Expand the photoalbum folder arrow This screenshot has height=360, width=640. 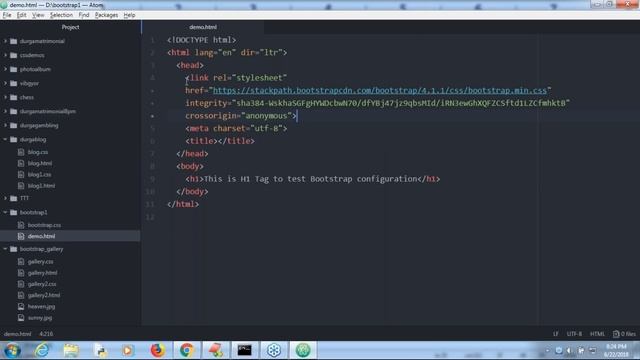pos(5,69)
